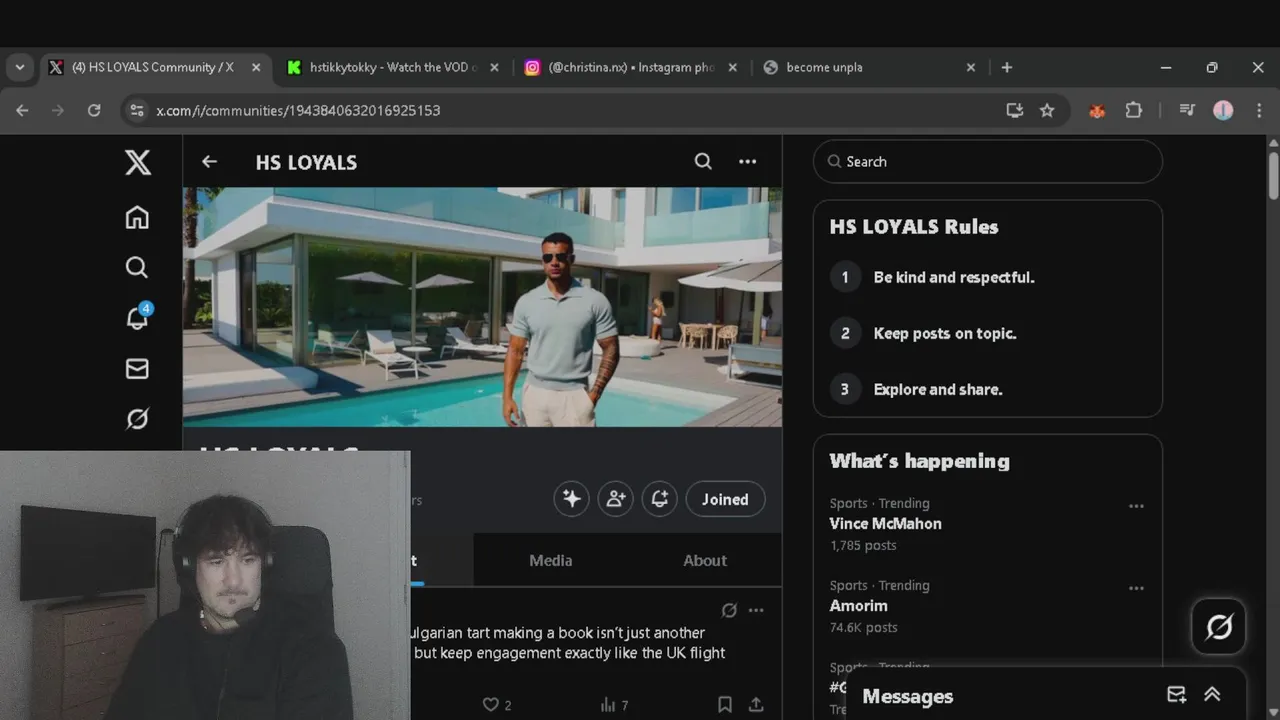
Task: View post analytics showing 7 views
Action: click(614, 705)
